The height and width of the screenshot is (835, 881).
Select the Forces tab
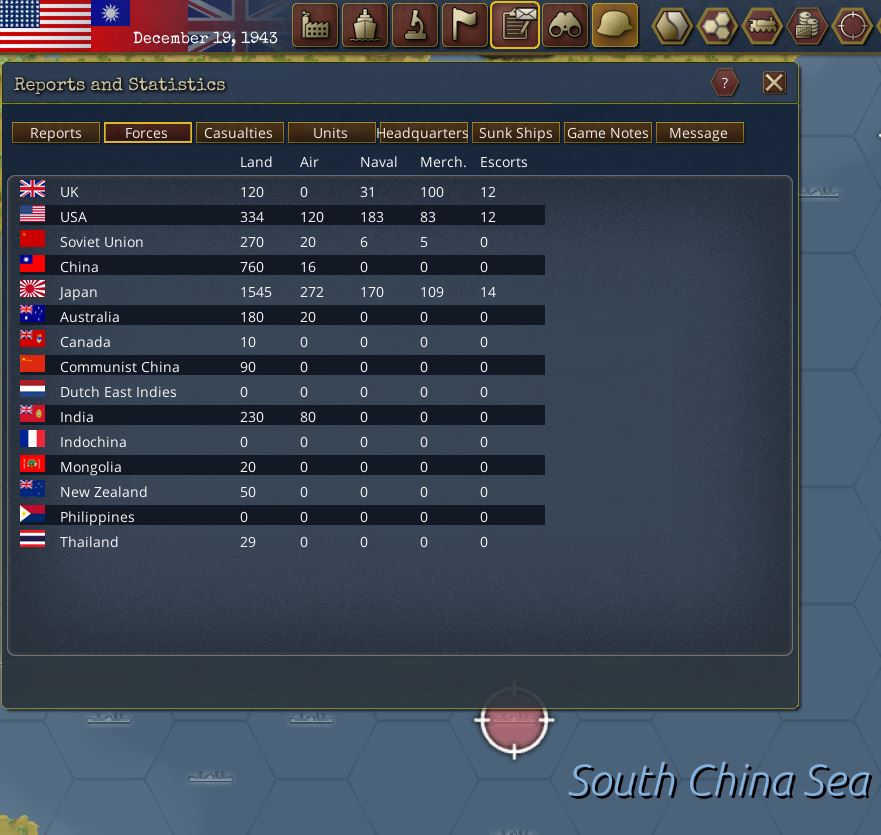148,133
